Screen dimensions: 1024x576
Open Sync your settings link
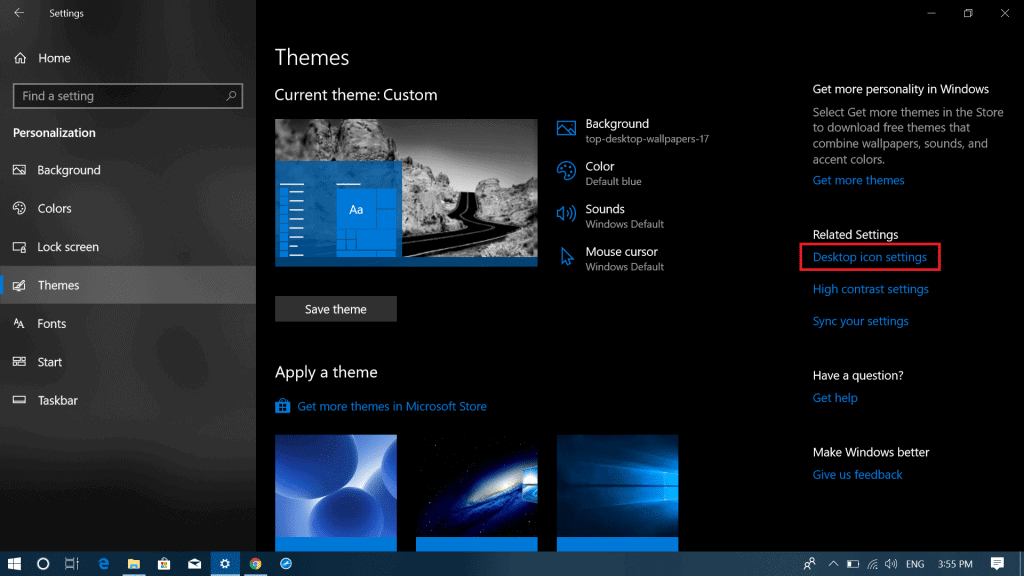click(860, 321)
